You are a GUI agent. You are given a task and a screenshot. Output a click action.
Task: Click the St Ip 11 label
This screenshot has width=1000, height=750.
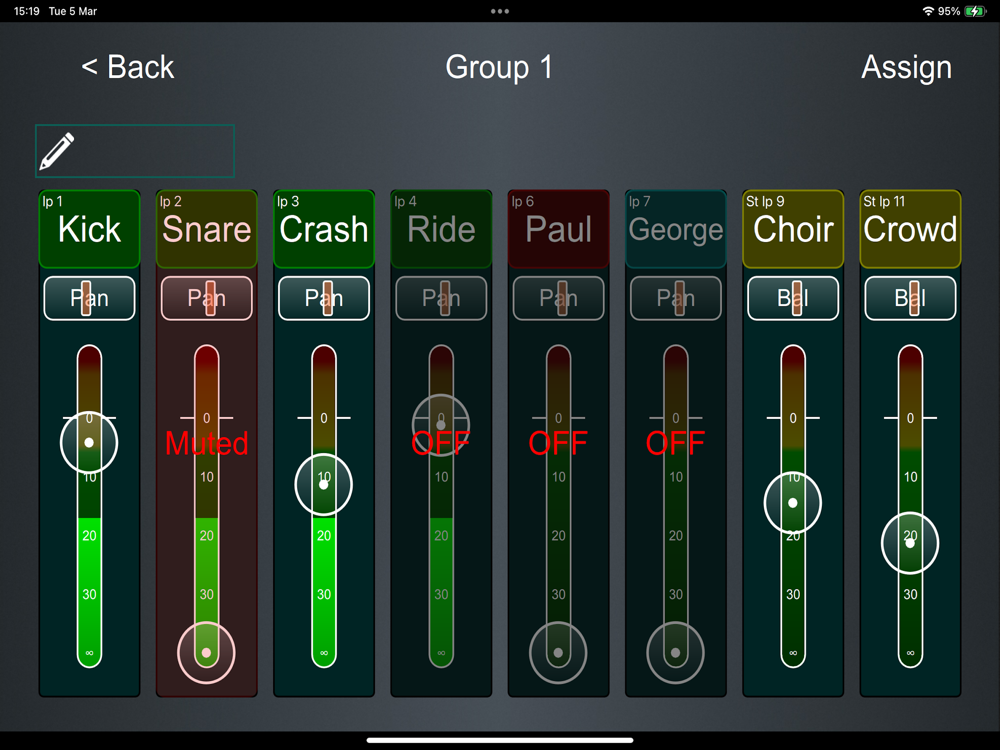[x=884, y=202]
